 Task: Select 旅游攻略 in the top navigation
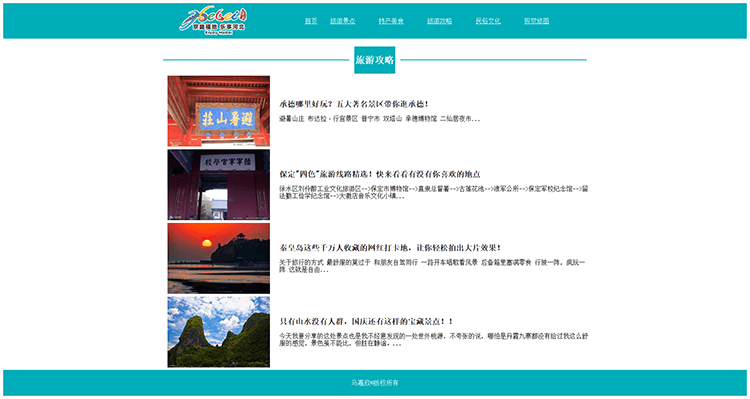tap(440, 21)
